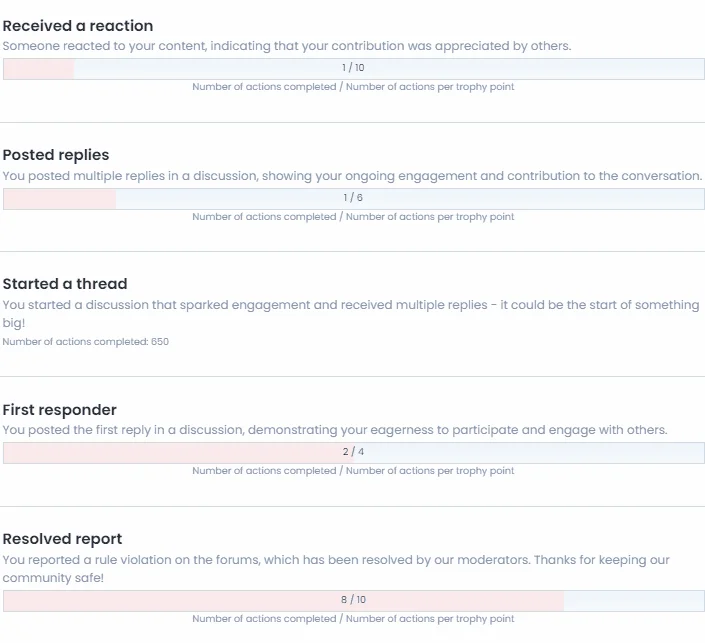The width and height of the screenshot is (705, 643).
Task: Click the Received a reaction progress bar
Action: pos(353,69)
